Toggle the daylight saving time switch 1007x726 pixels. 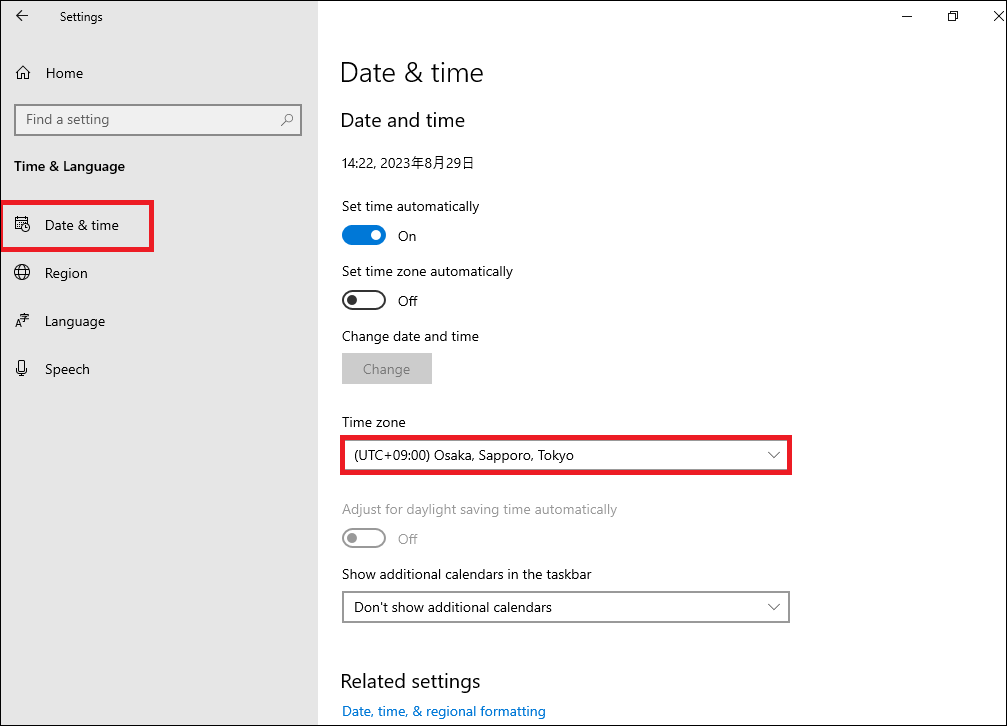point(364,539)
